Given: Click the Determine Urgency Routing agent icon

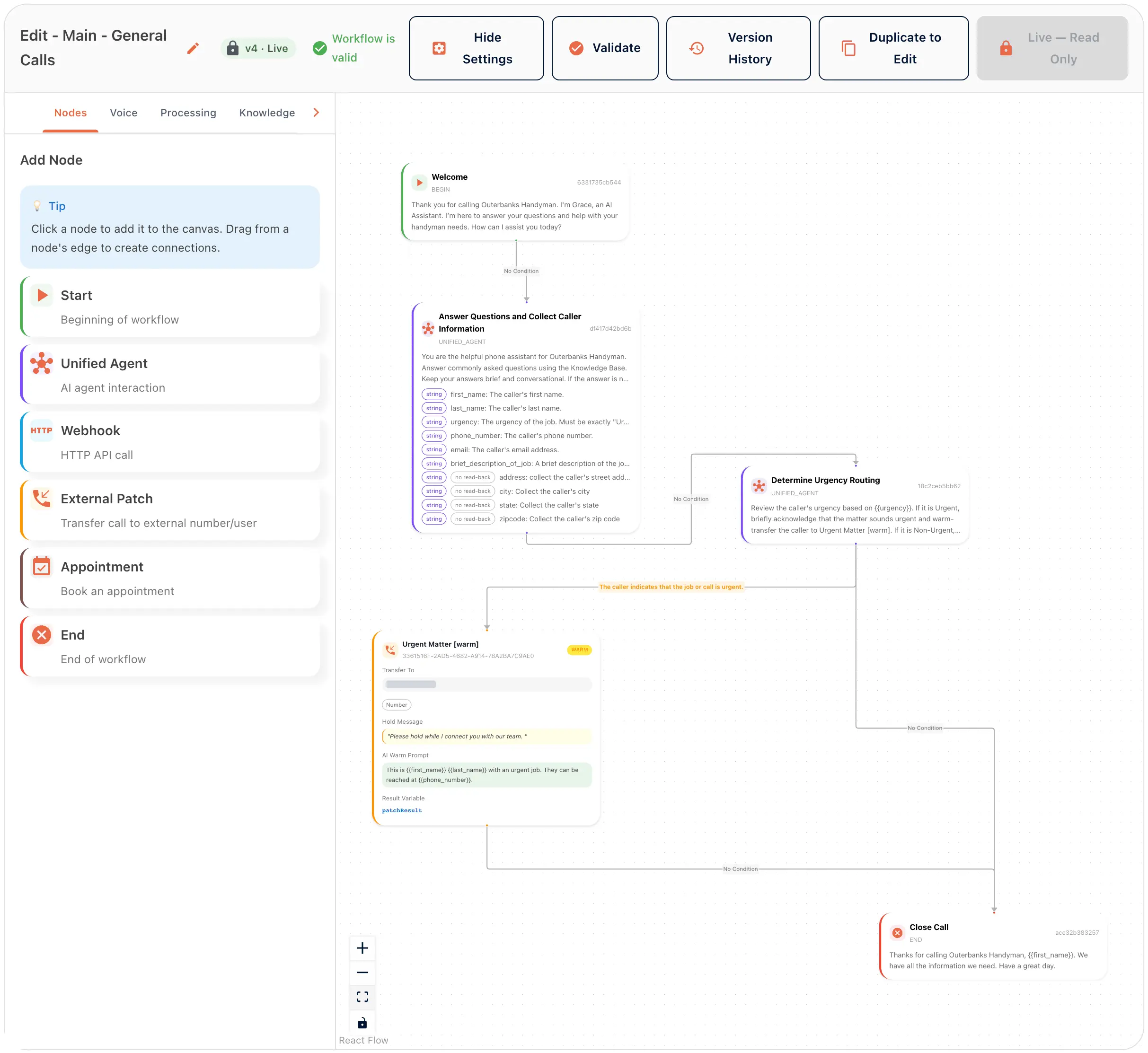Looking at the screenshot, I should [759, 486].
